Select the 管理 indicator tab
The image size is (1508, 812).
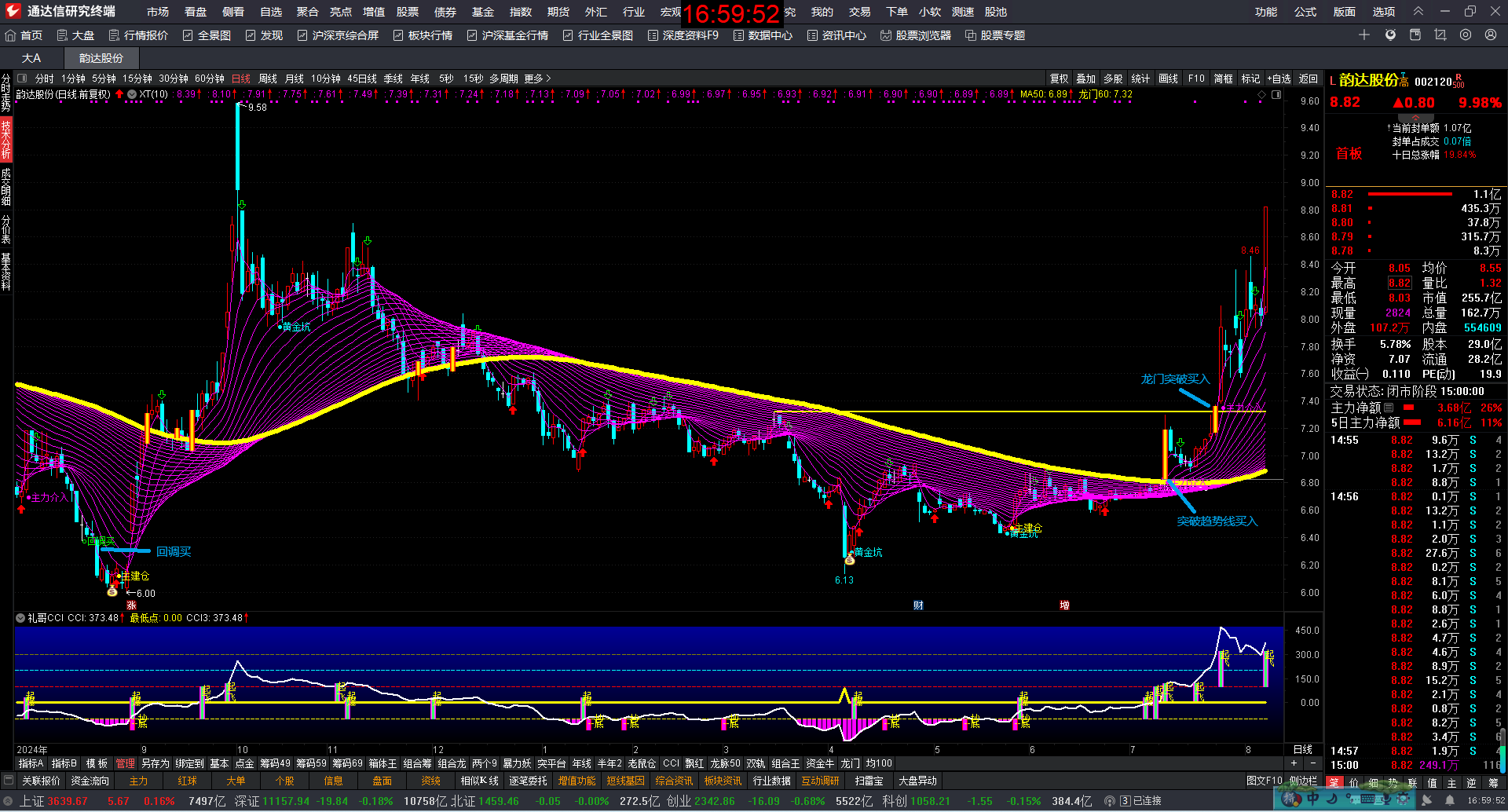point(126,763)
